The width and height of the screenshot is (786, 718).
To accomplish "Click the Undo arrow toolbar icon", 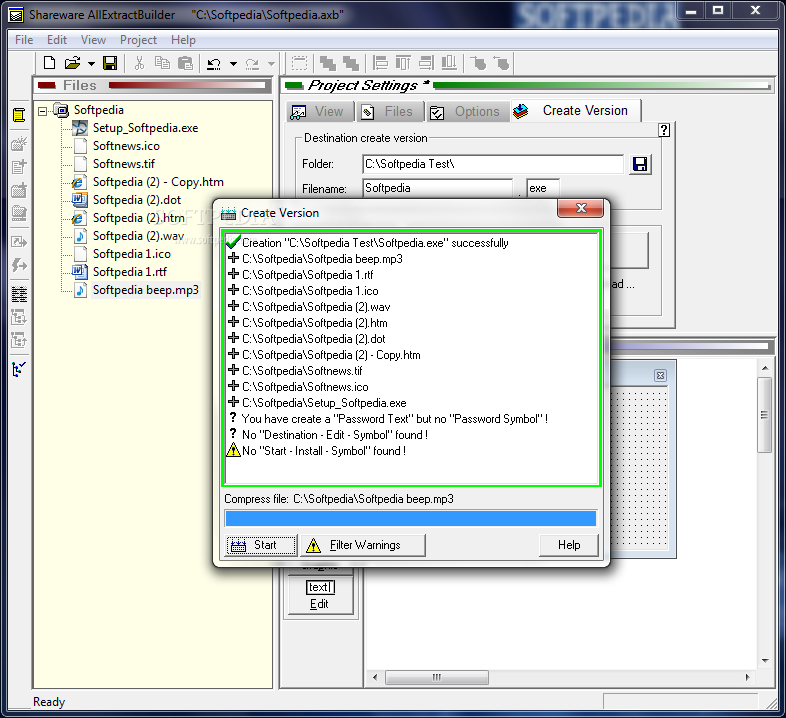I will coord(214,64).
